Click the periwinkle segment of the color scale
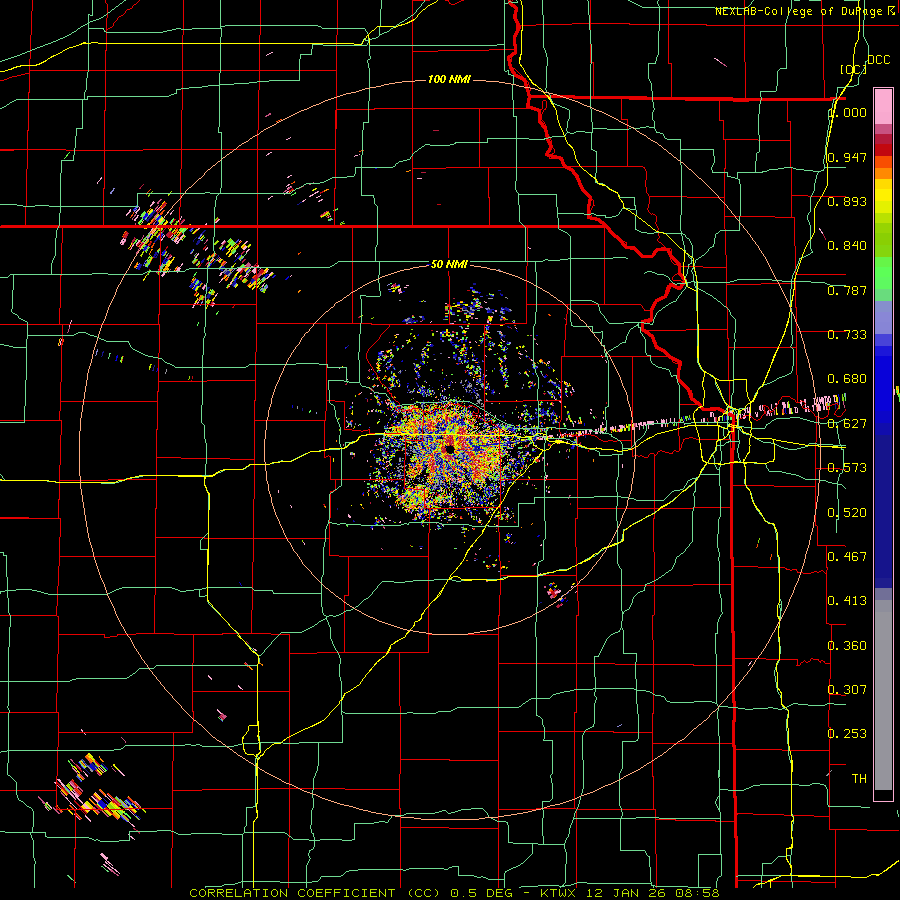 point(883,317)
